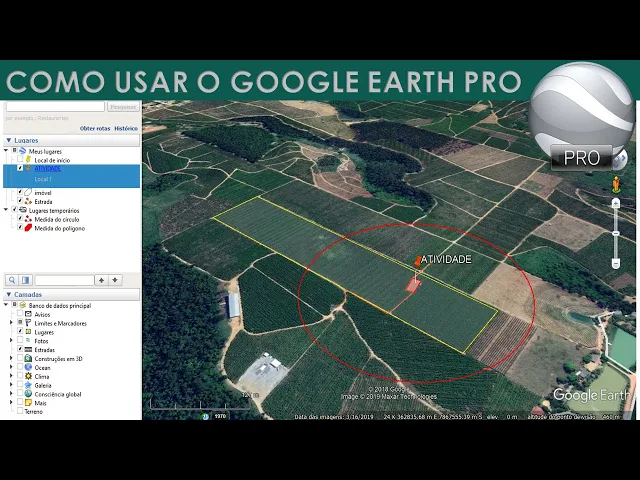640x480 pixels.
Task: Uncheck the imóvel checkbox
Action: 20,192
